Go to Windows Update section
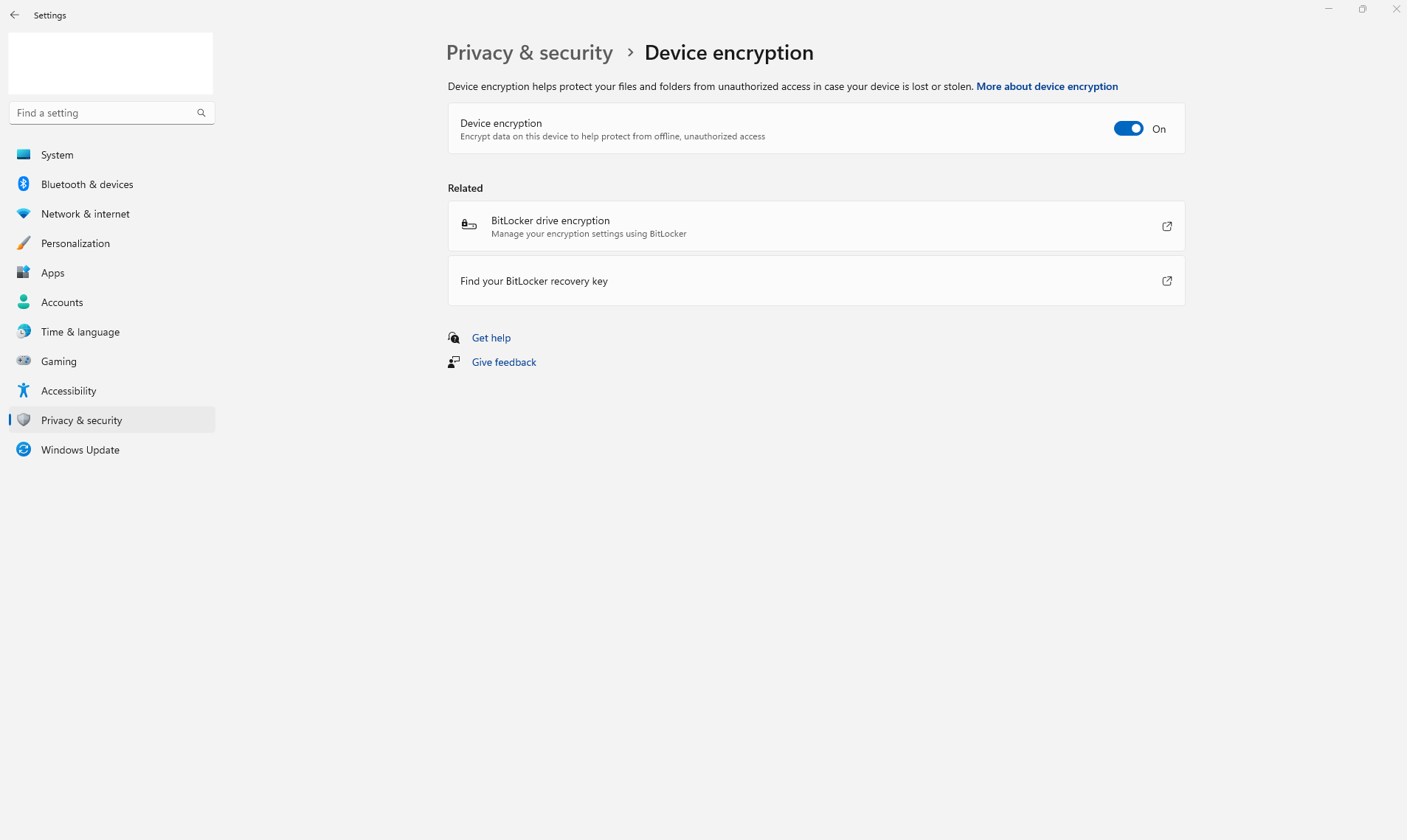1407x840 pixels. coord(80,450)
